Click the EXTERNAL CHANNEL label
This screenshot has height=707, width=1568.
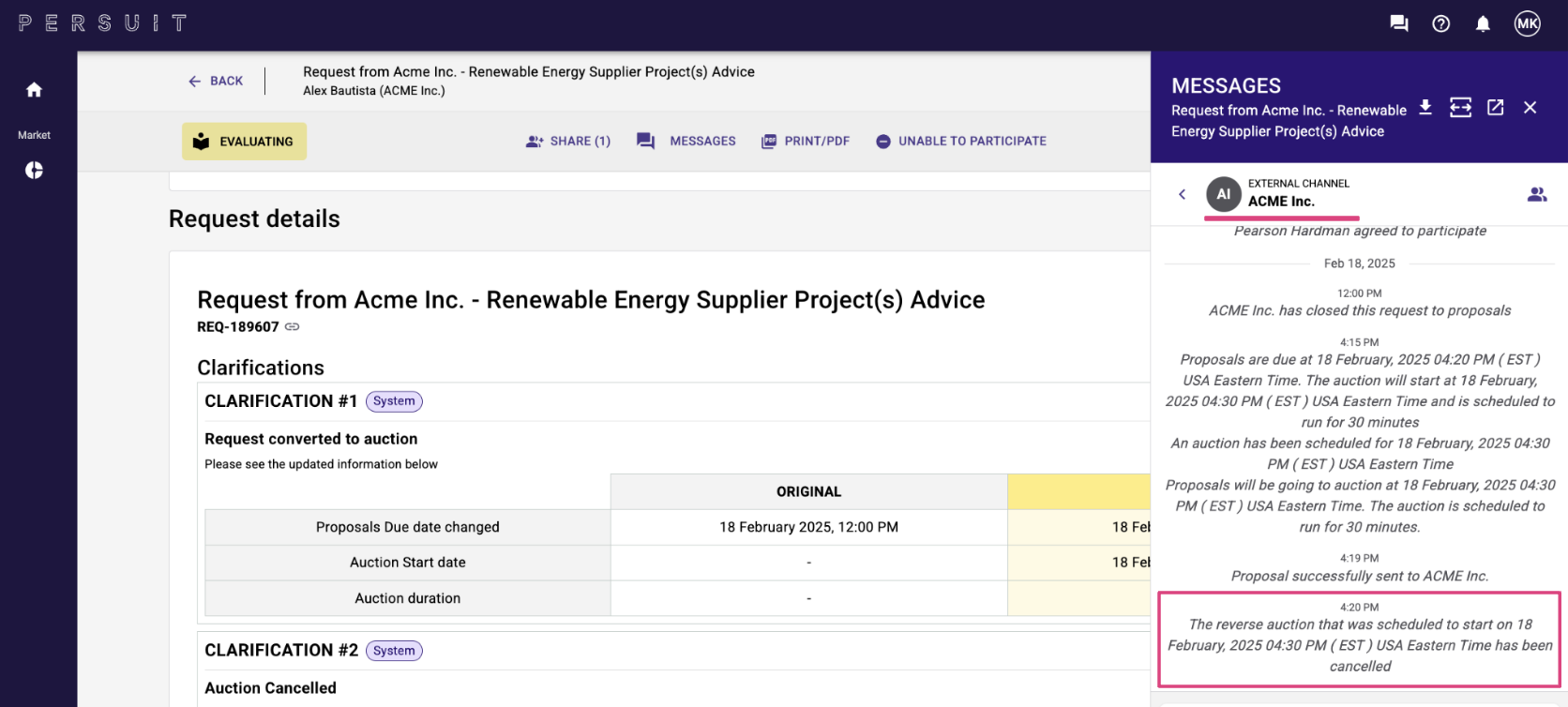click(x=1299, y=184)
